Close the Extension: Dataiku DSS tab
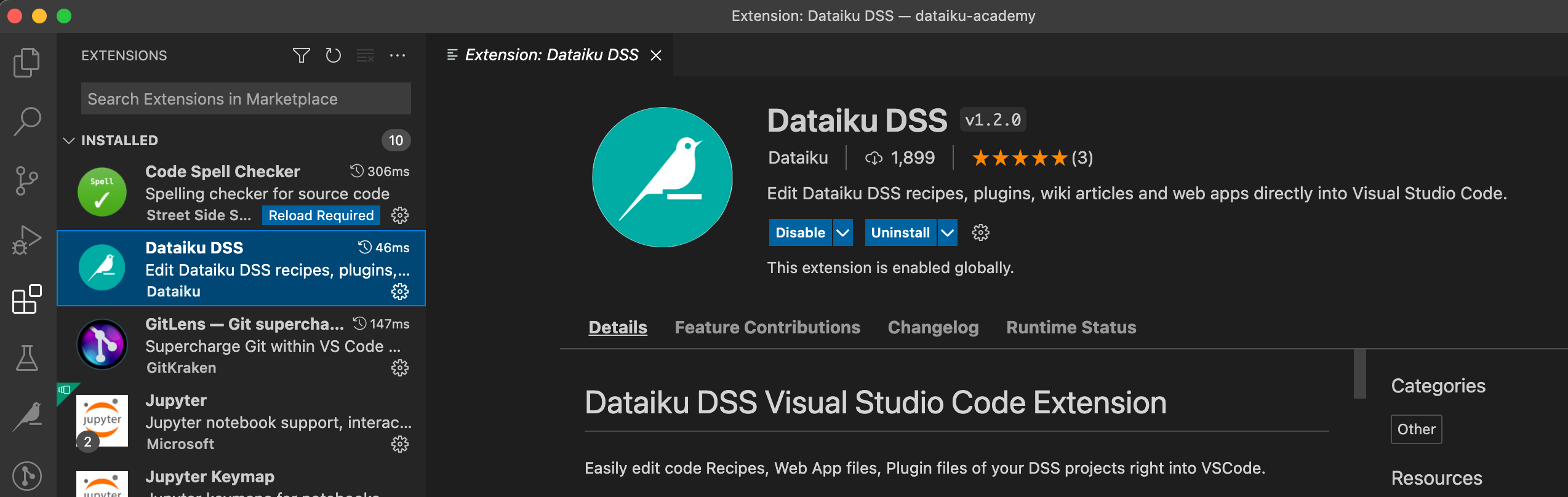The image size is (1568, 497). [x=656, y=55]
